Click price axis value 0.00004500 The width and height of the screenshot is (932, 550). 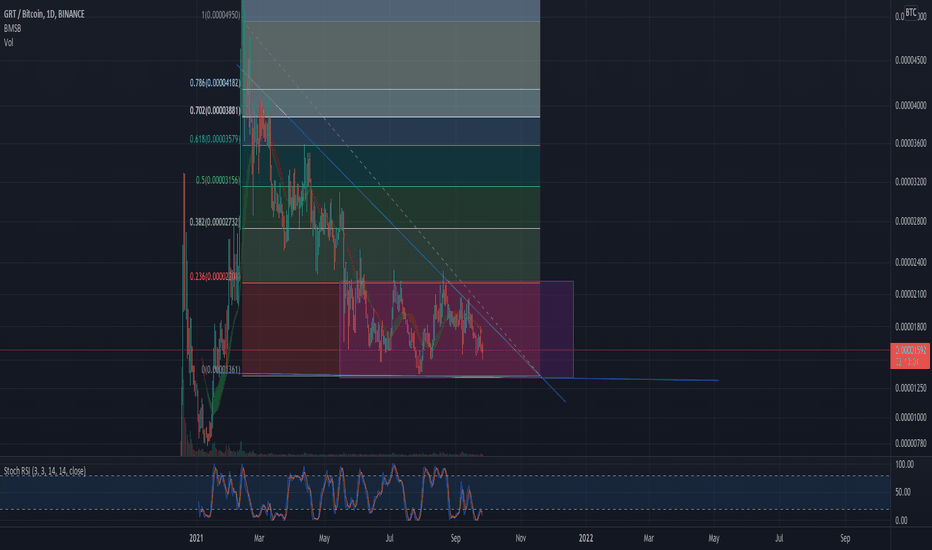tap(911, 60)
